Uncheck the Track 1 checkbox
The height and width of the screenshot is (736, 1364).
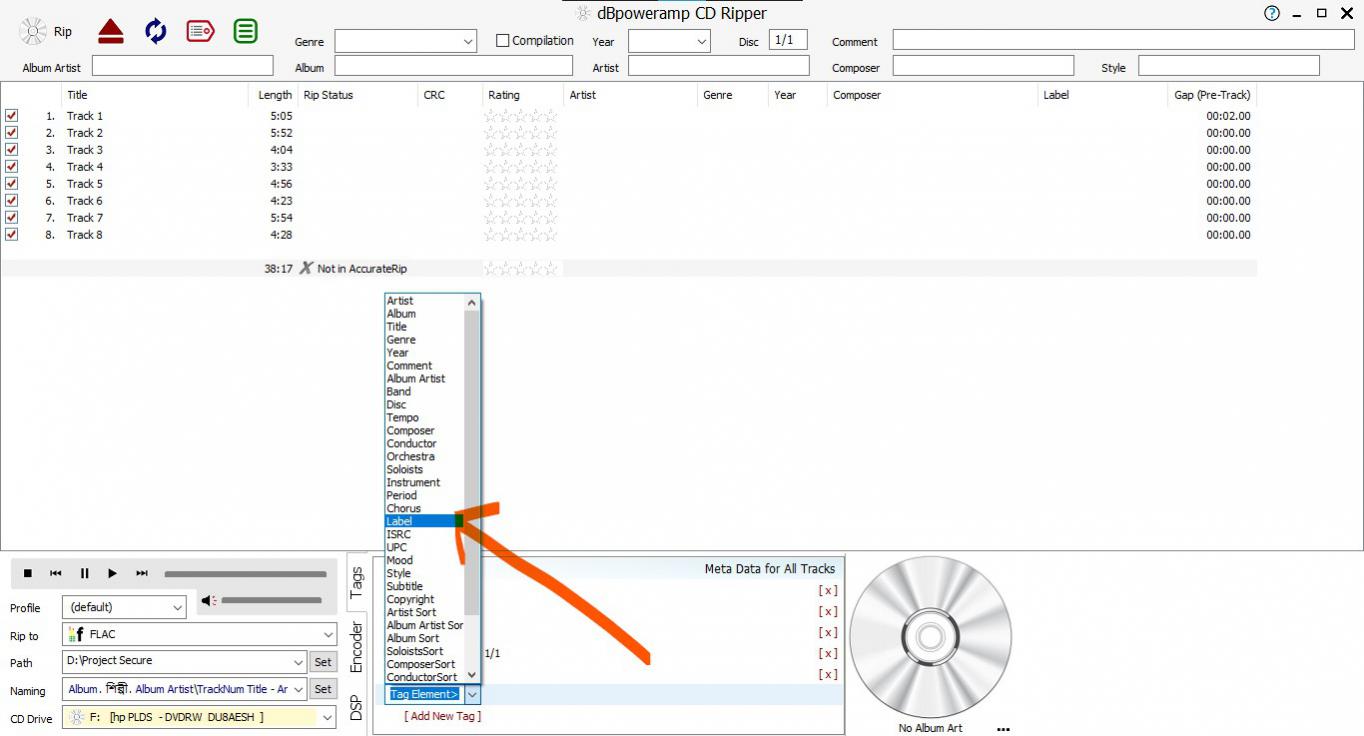tap(12, 116)
